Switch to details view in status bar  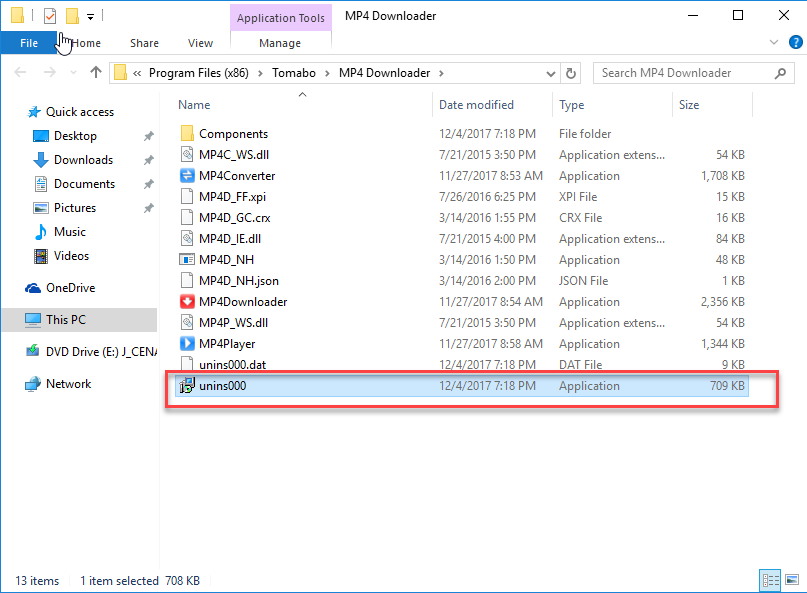[769, 580]
